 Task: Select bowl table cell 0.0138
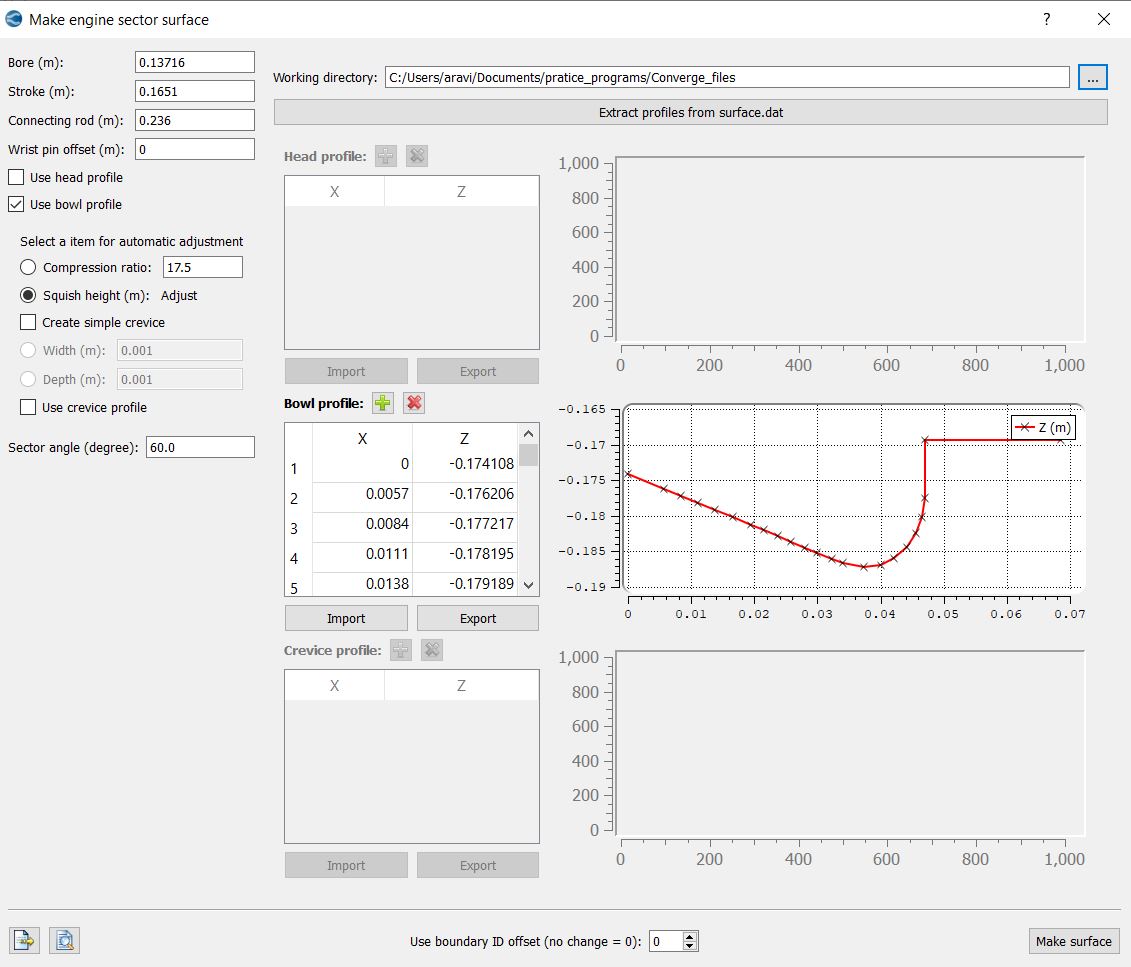[362, 583]
